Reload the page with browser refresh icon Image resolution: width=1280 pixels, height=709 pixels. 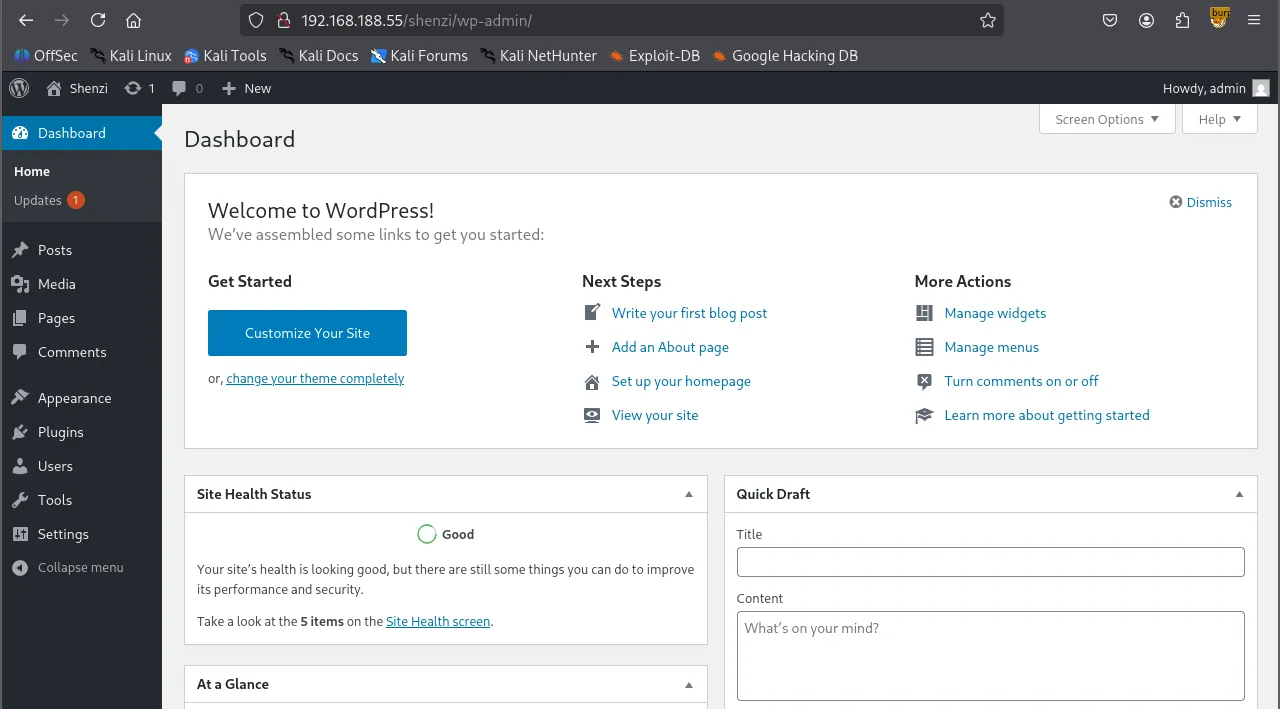coord(97,20)
